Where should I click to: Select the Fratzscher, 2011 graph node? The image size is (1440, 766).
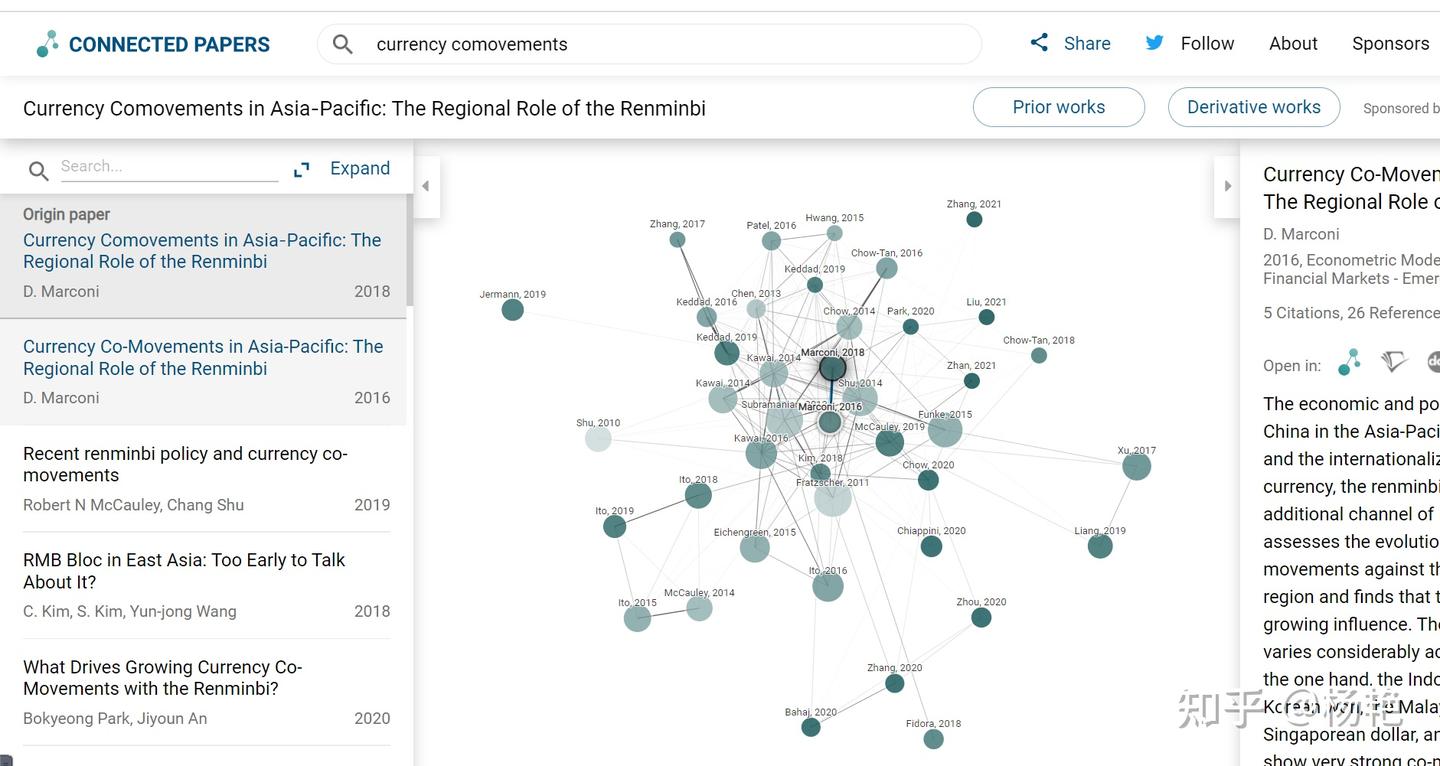[832, 498]
